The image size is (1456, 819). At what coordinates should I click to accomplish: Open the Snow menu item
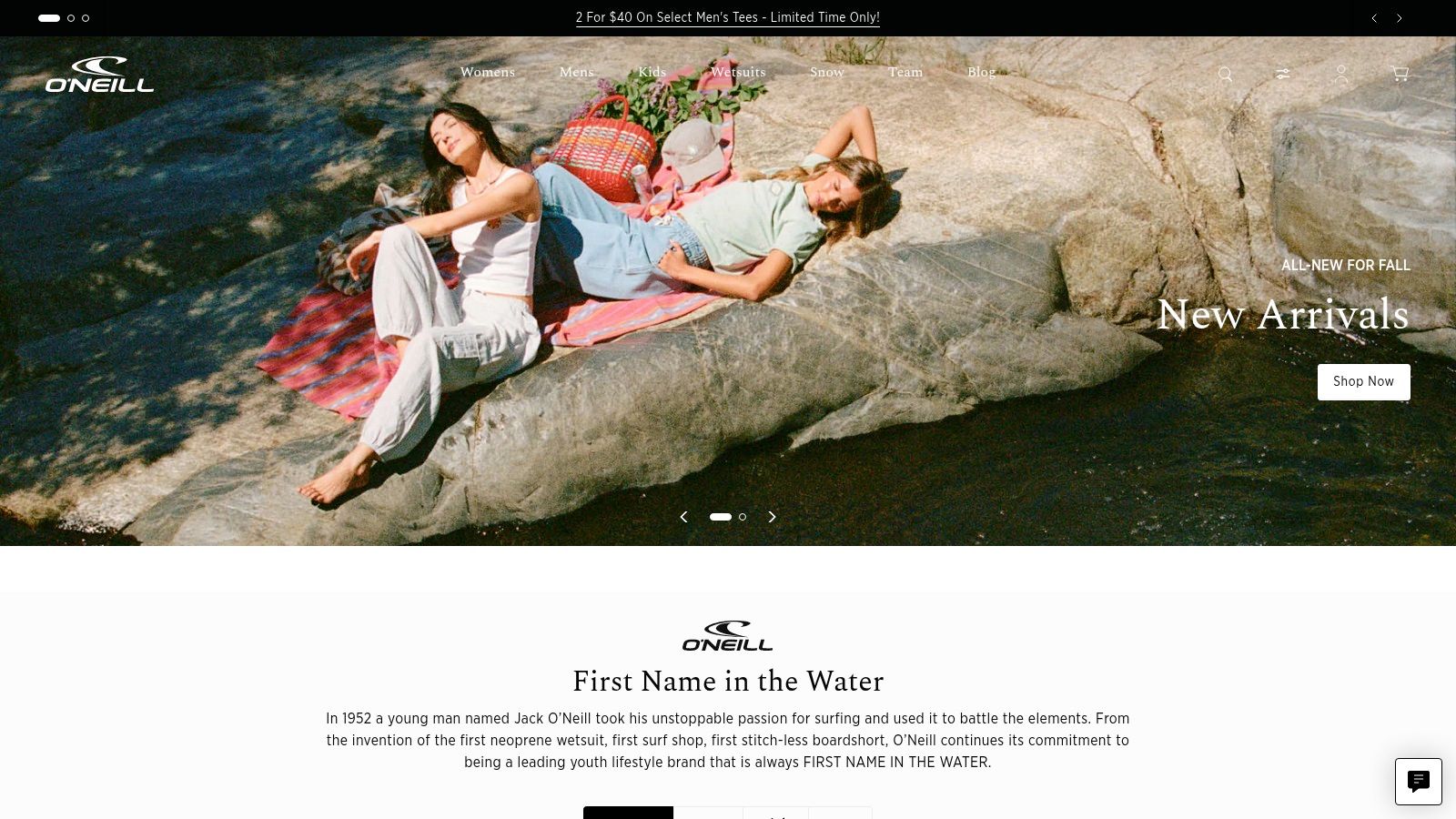pos(827,72)
